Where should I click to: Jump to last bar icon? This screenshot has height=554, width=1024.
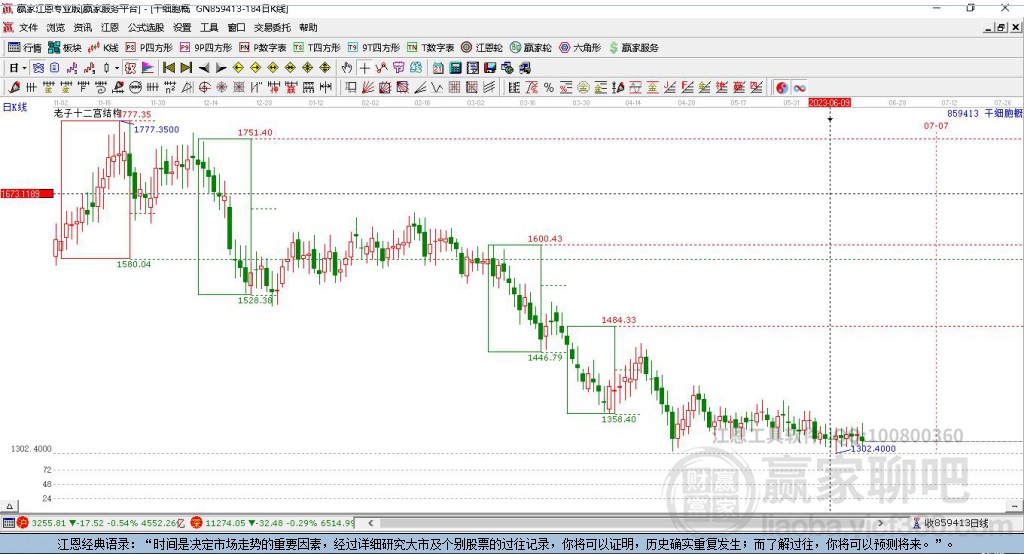186,67
